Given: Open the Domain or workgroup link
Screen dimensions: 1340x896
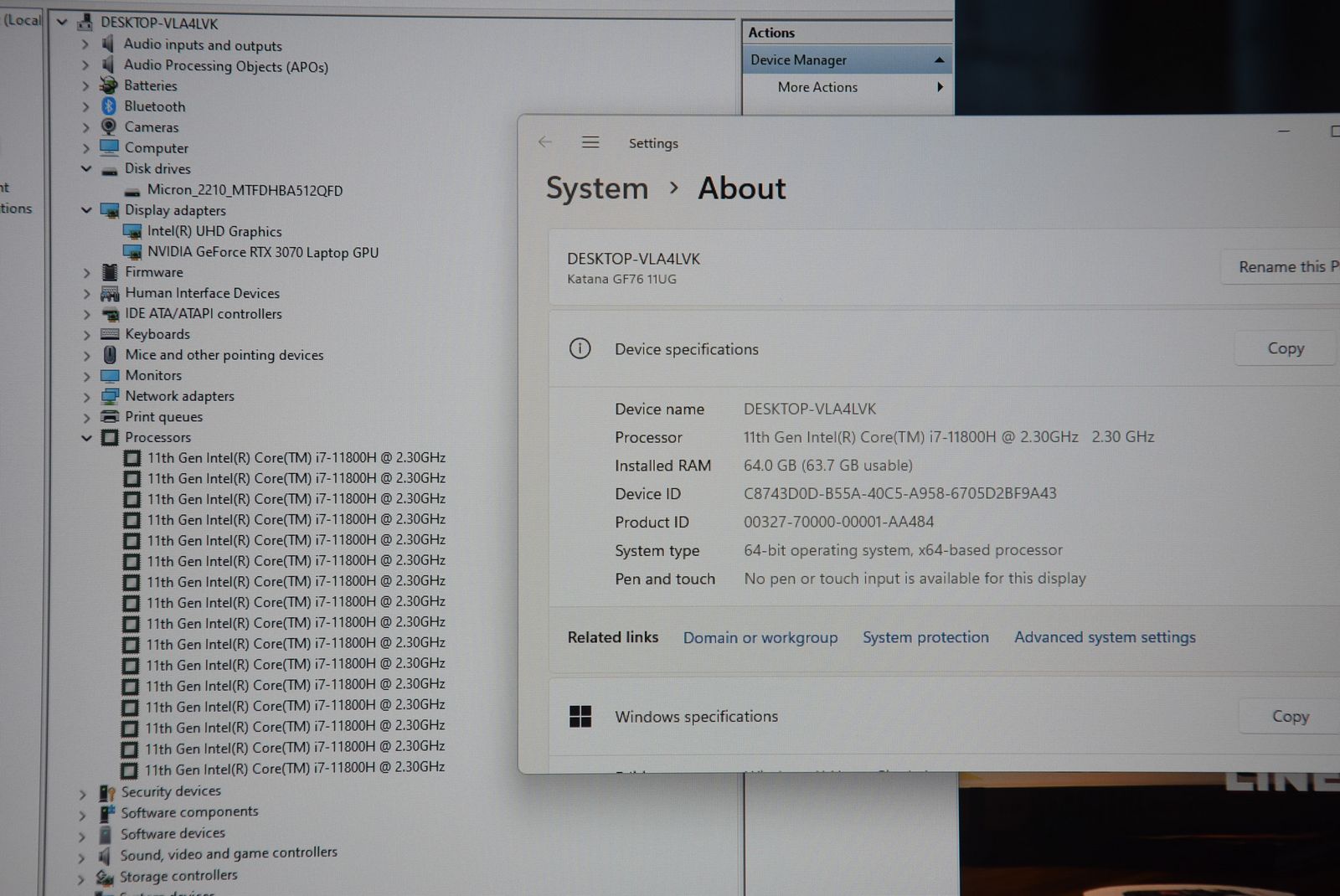Looking at the screenshot, I should click(760, 637).
